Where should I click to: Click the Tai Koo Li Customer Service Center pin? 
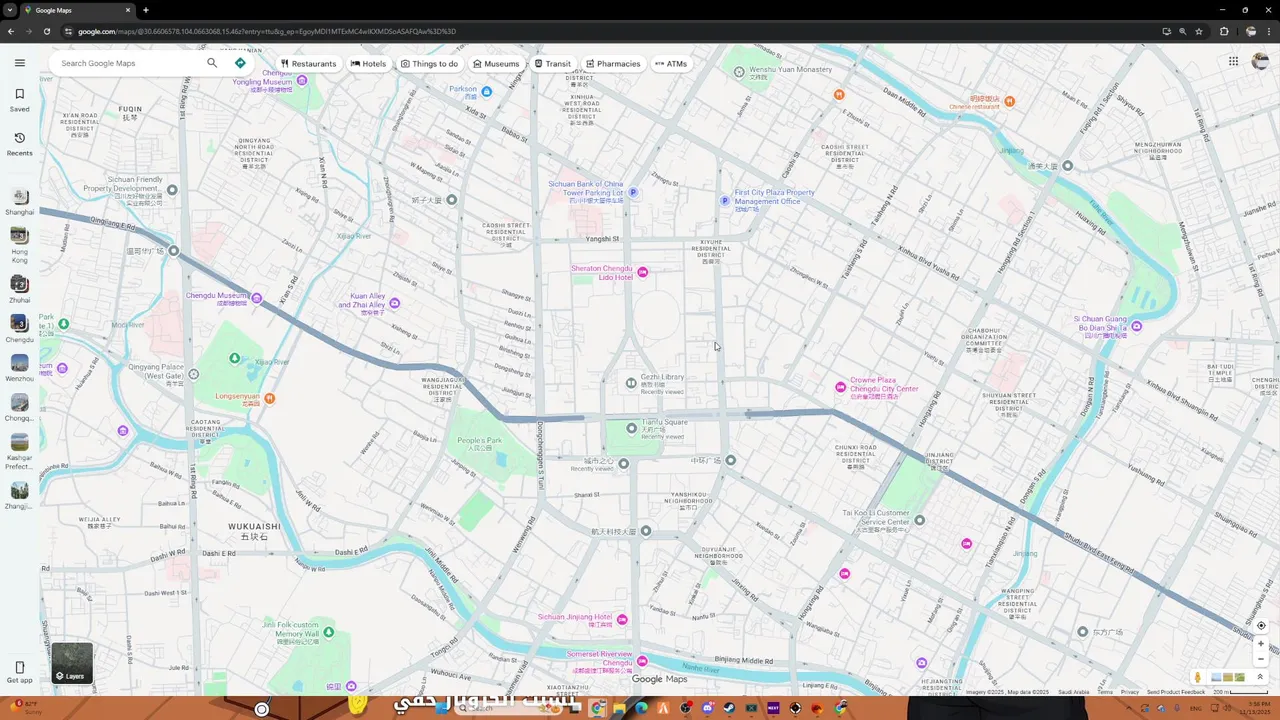(920, 520)
